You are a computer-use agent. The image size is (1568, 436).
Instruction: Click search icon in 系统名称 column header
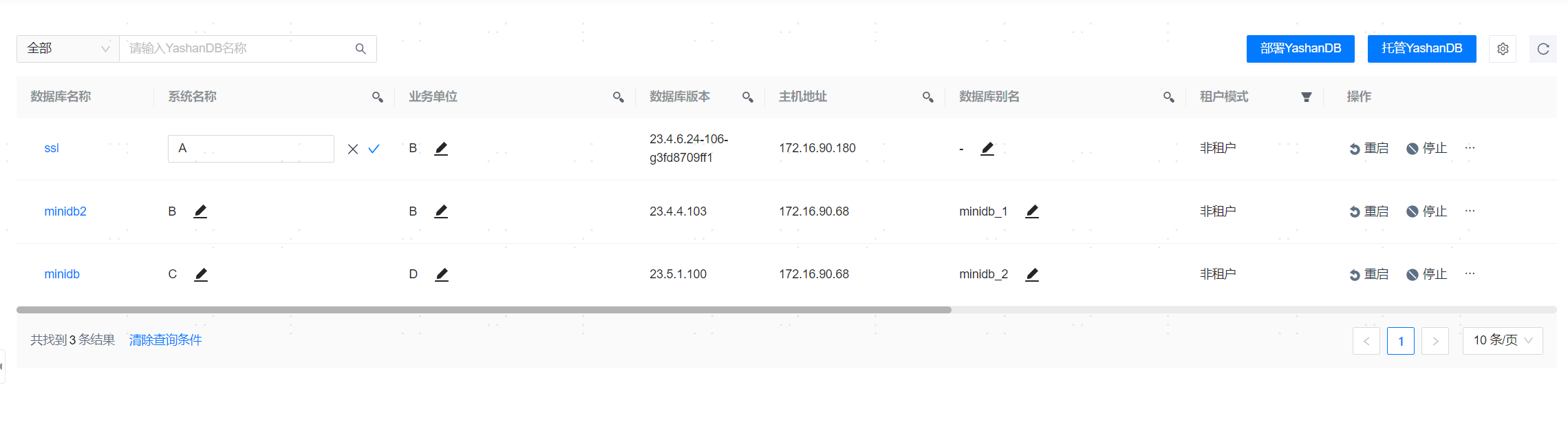(377, 97)
